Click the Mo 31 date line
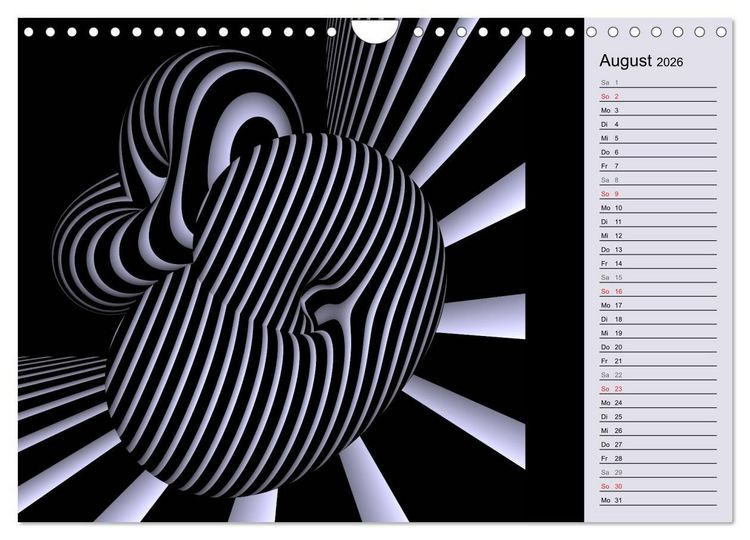Viewport: 750px width, 540px height. 658,500
